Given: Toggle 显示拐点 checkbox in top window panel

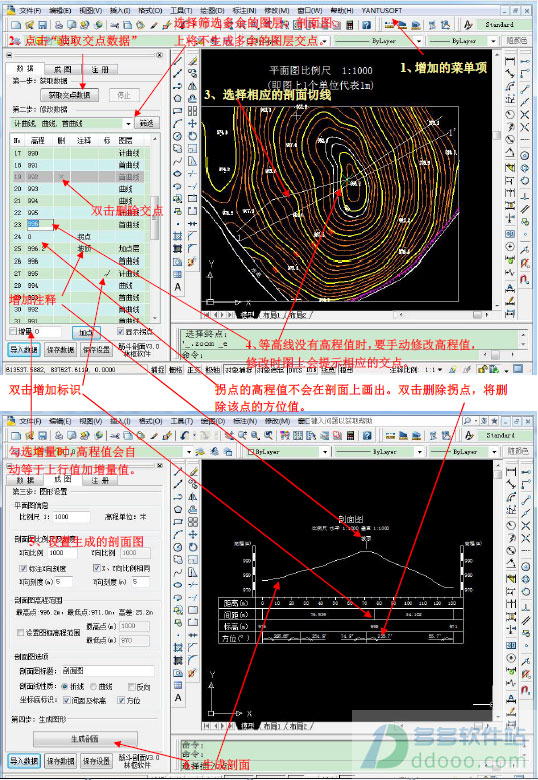Looking at the screenshot, I should 120,331.
